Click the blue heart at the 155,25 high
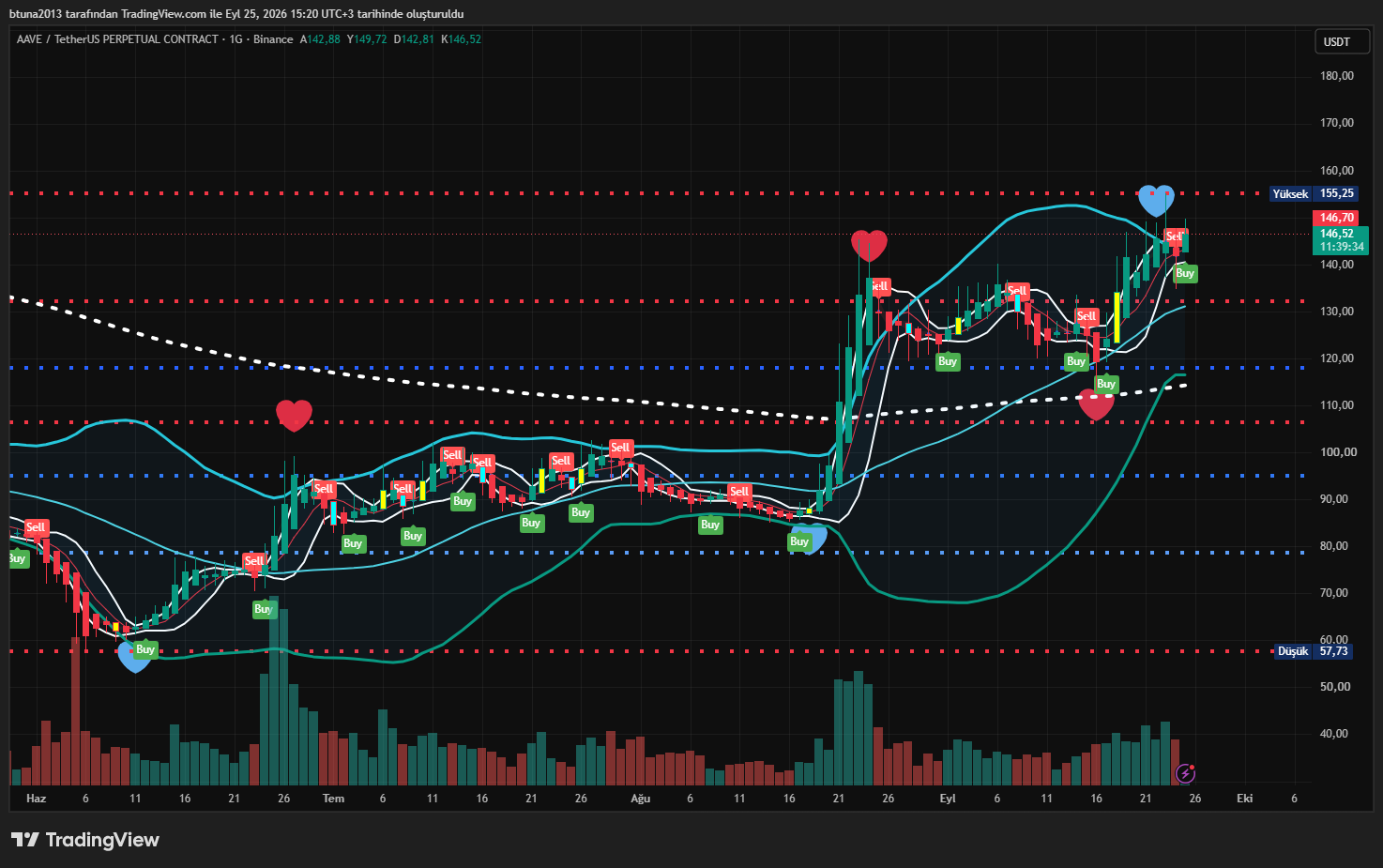Image resolution: width=1383 pixels, height=868 pixels. click(1156, 200)
